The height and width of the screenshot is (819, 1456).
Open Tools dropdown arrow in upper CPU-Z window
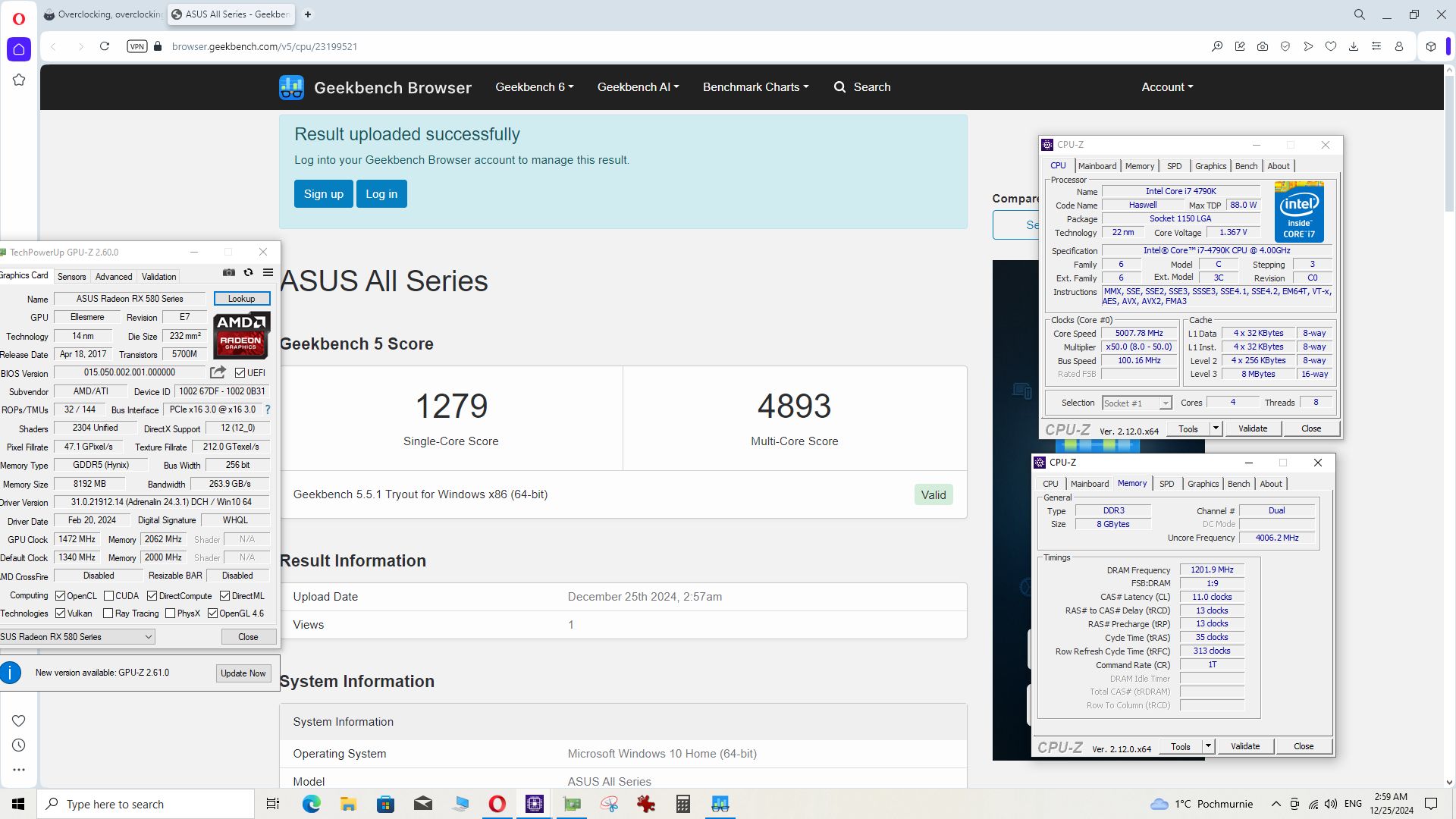tap(1216, 428)
